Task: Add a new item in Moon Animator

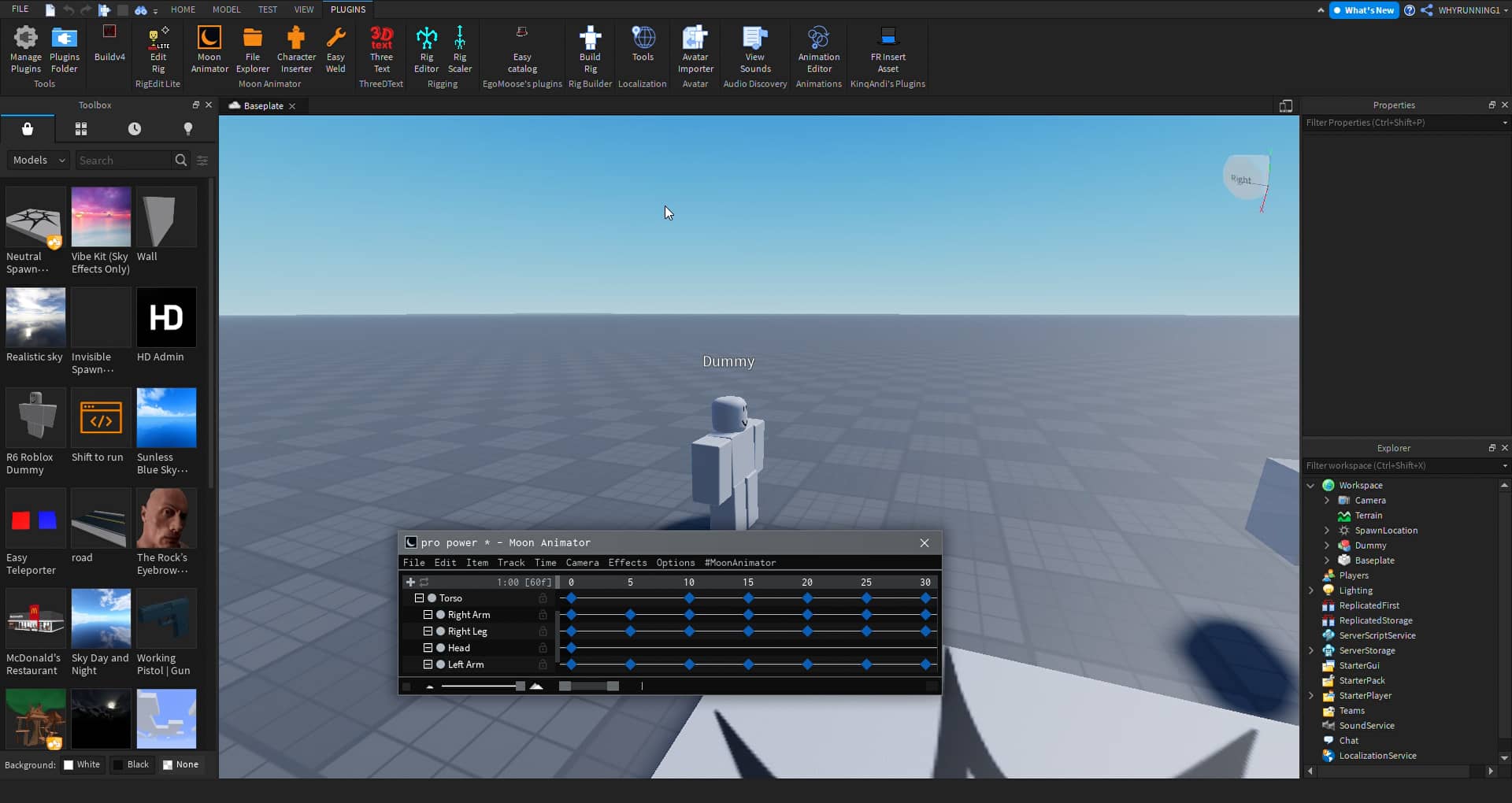Action: point(411,582)
